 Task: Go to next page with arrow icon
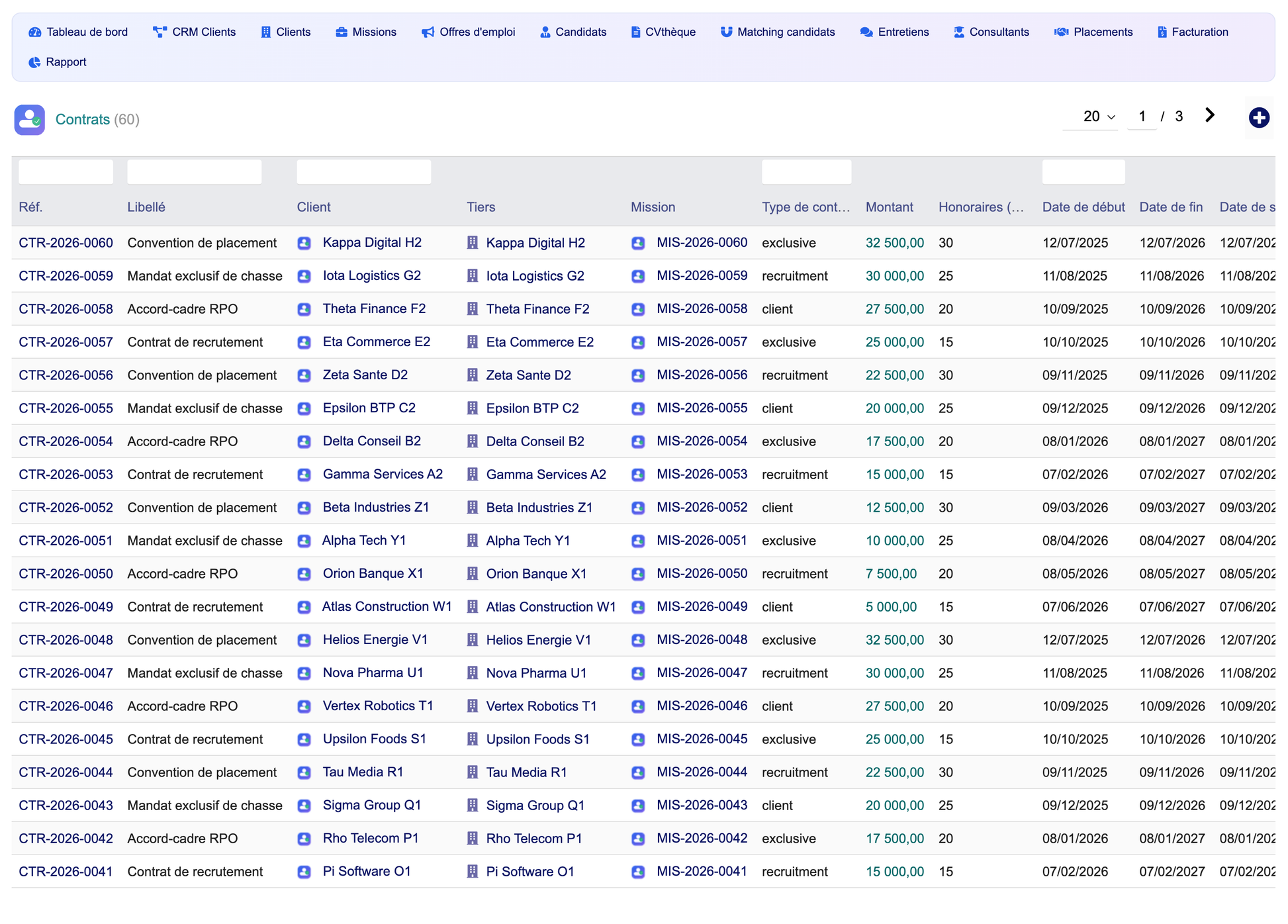pyautogui.click(x=1210, y=115)
